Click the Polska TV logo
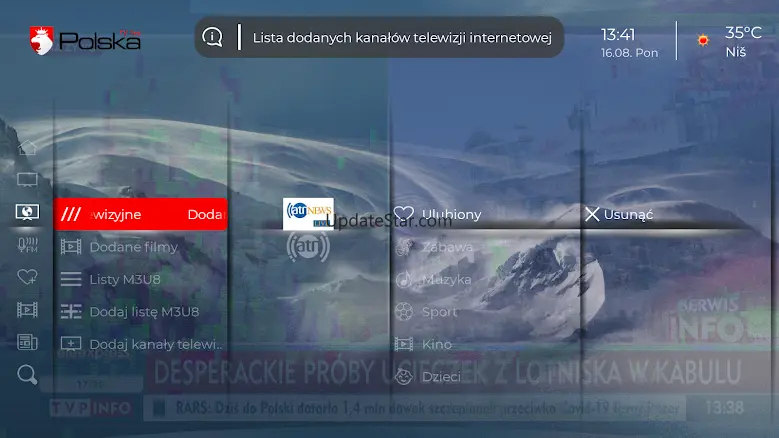The image size is (779, 438). tap(85, 40)
